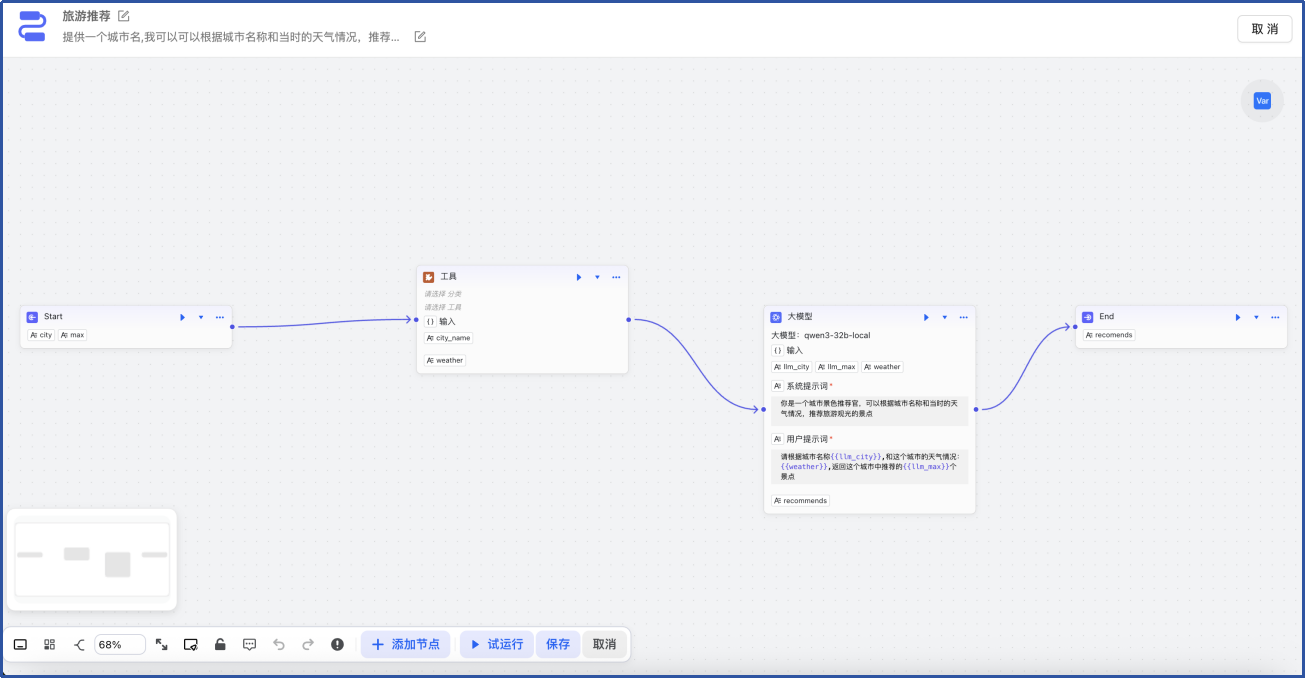This screenshot has width=1306, height=679.
Task: Toggle the canvas selection mode icon
Action: pyautogui.click(x=191, y=645)
